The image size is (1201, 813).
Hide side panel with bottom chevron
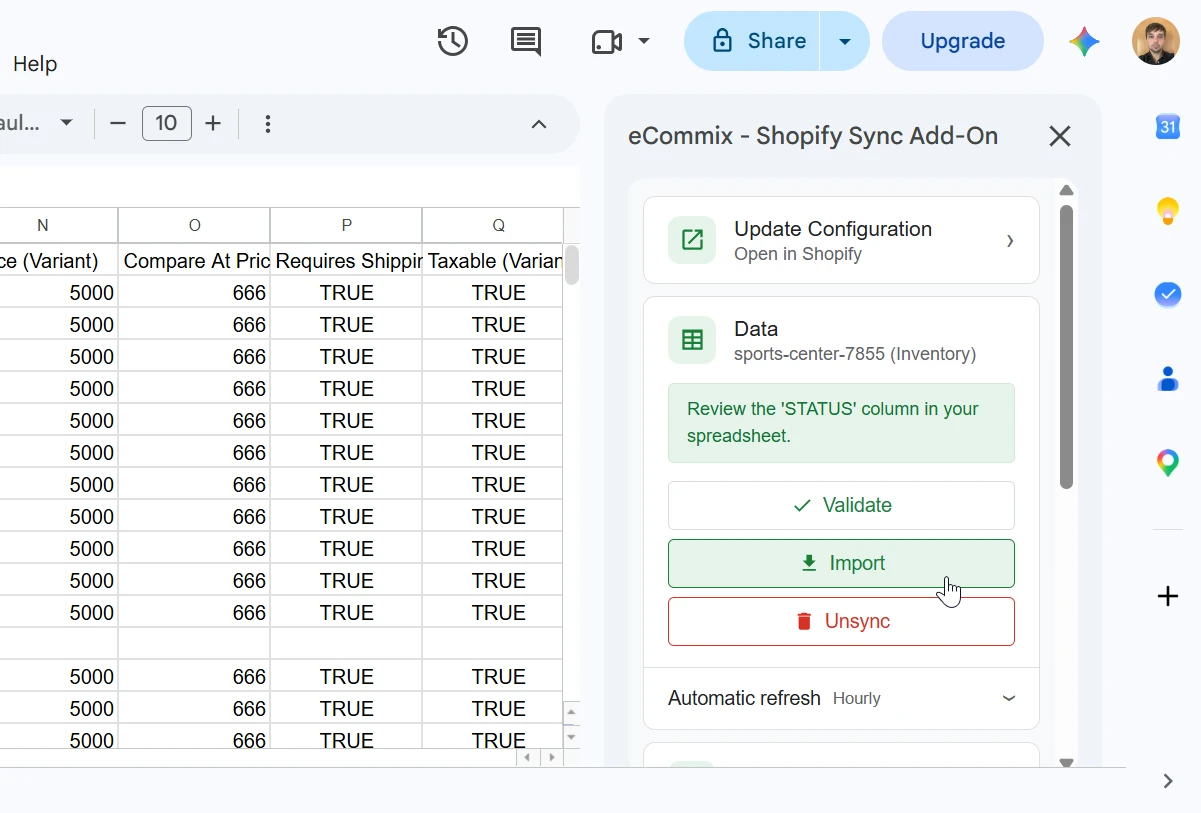[x=1168, y=781]
